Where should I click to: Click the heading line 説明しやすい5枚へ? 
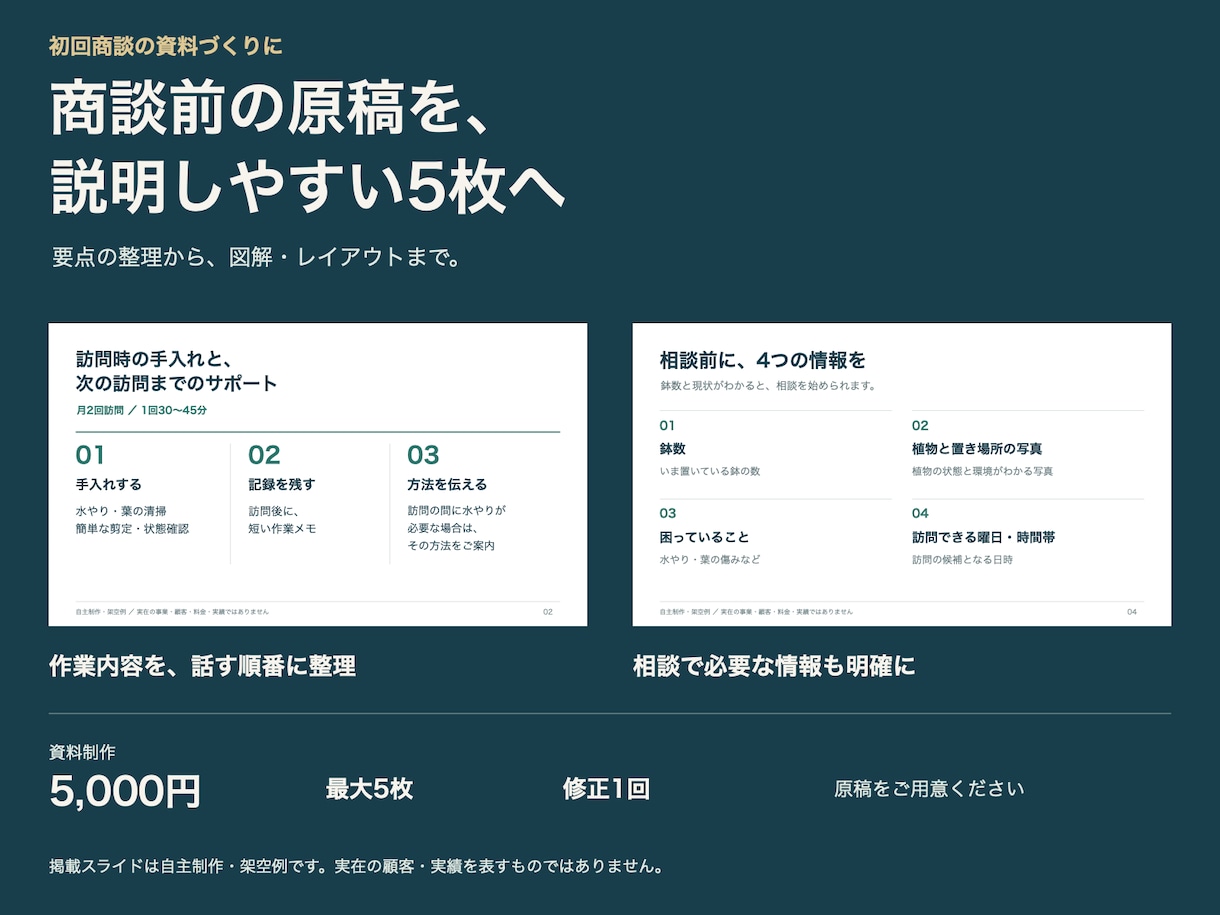[x=307, y=187]
